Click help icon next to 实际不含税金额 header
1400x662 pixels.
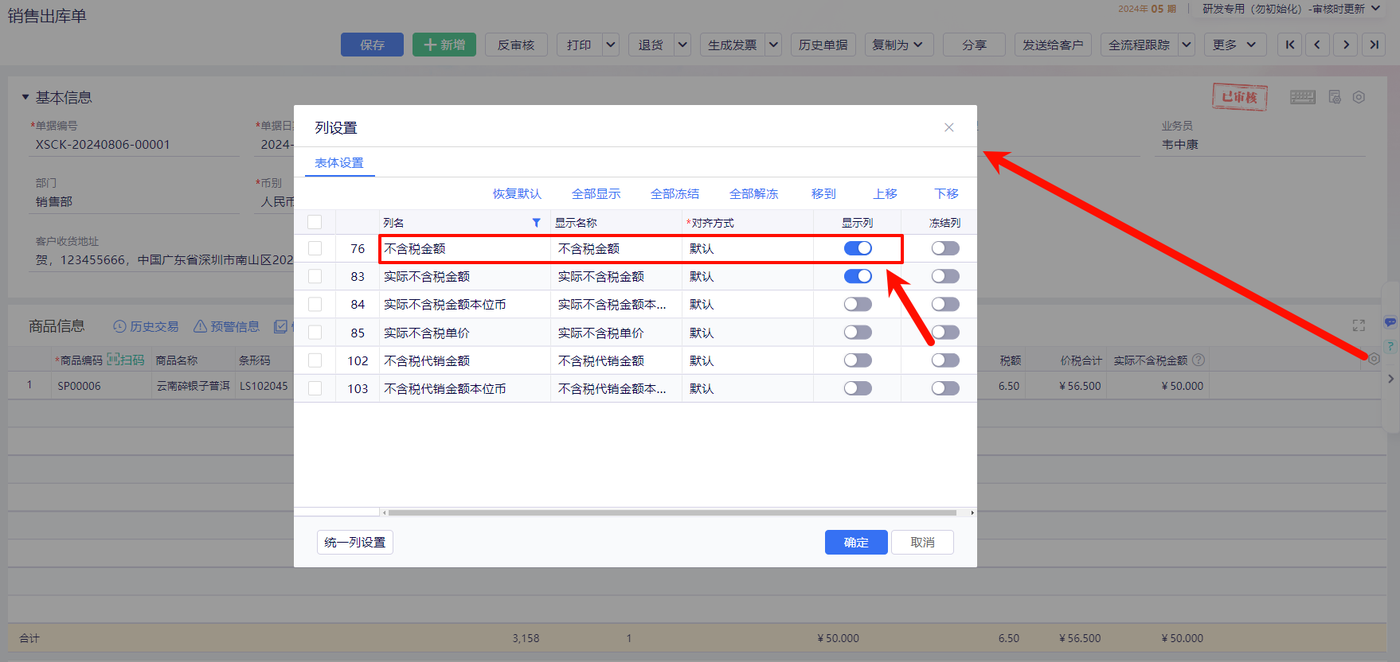[1198, 360]
